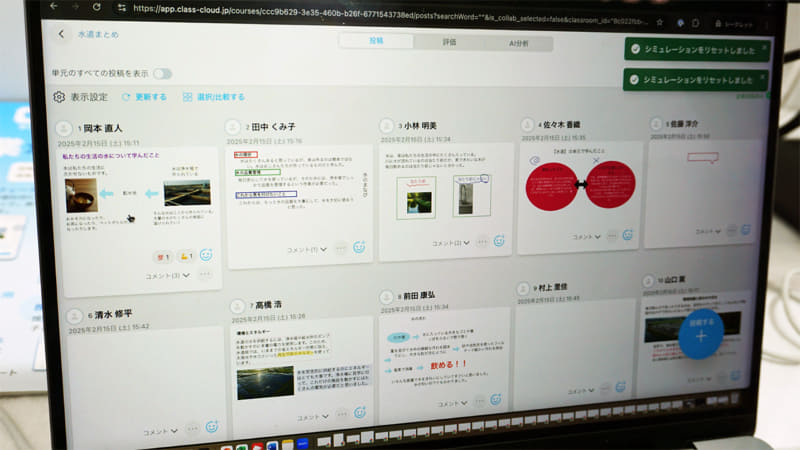Add emoji reaction on 高橋 浩's post

coord(360,412)
